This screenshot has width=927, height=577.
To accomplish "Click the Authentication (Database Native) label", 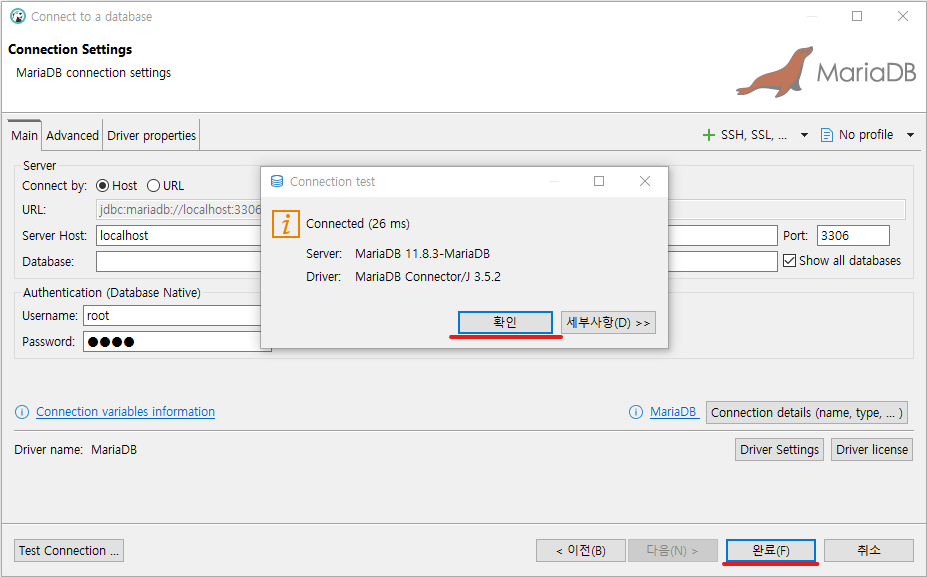I will coord(112,293).
